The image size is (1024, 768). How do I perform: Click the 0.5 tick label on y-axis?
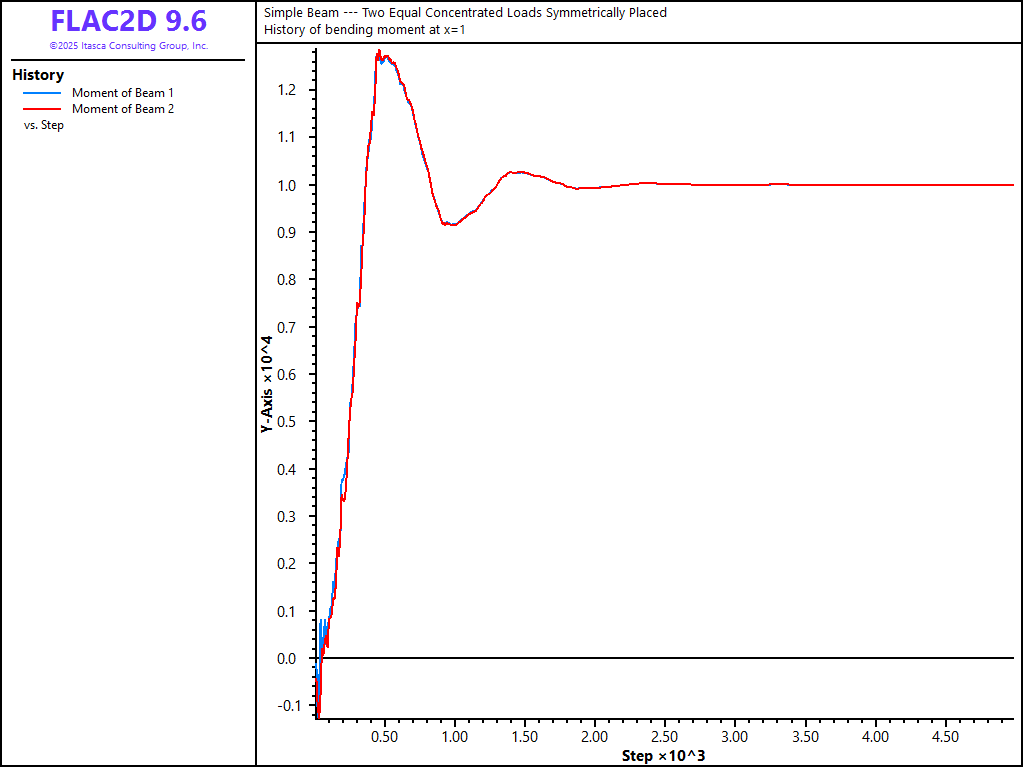(x=288, y=422)
